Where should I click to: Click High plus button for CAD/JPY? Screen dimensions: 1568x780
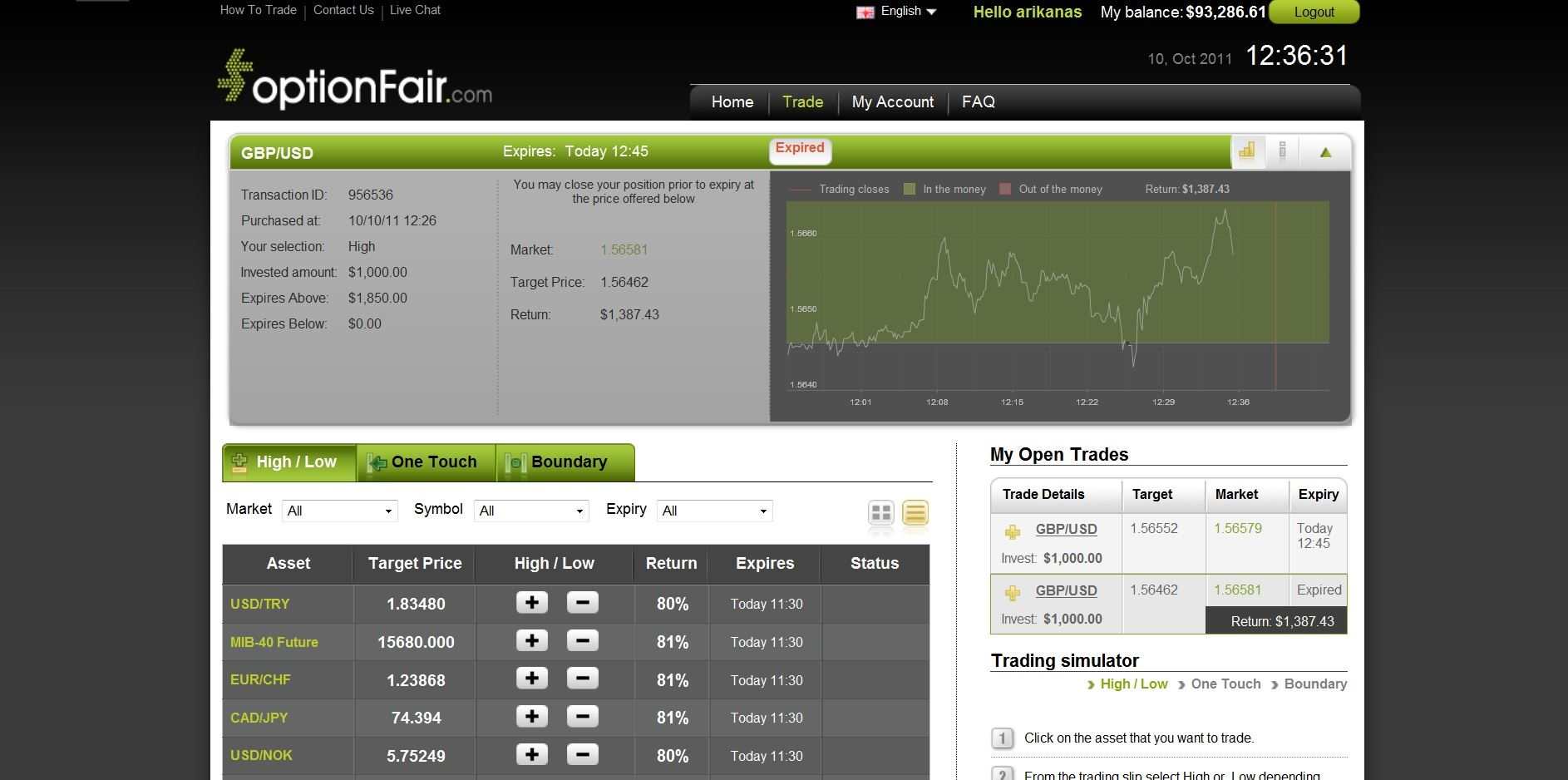532,717
